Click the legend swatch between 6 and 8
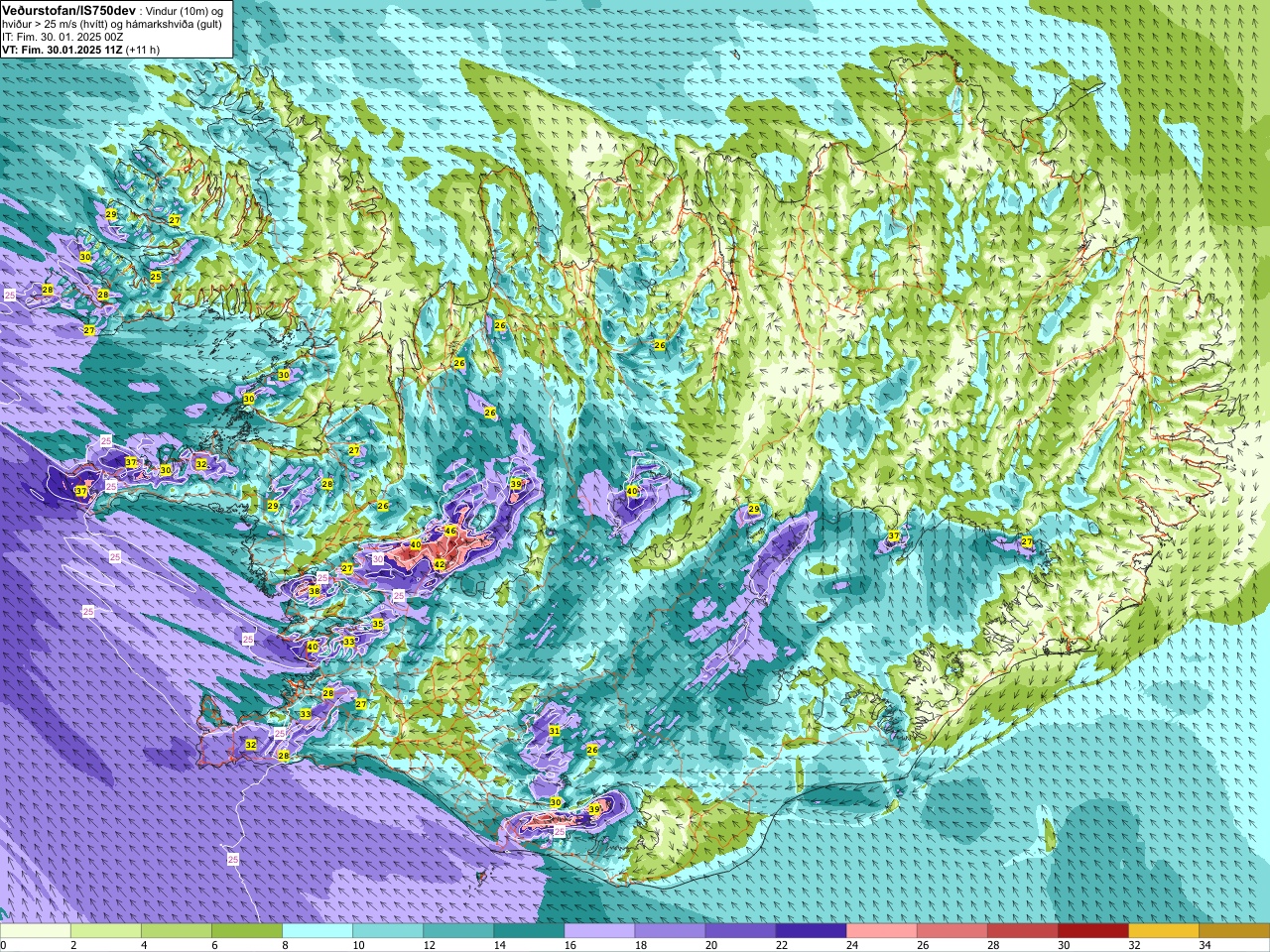The image size is (1270, 952). point(247,931)
